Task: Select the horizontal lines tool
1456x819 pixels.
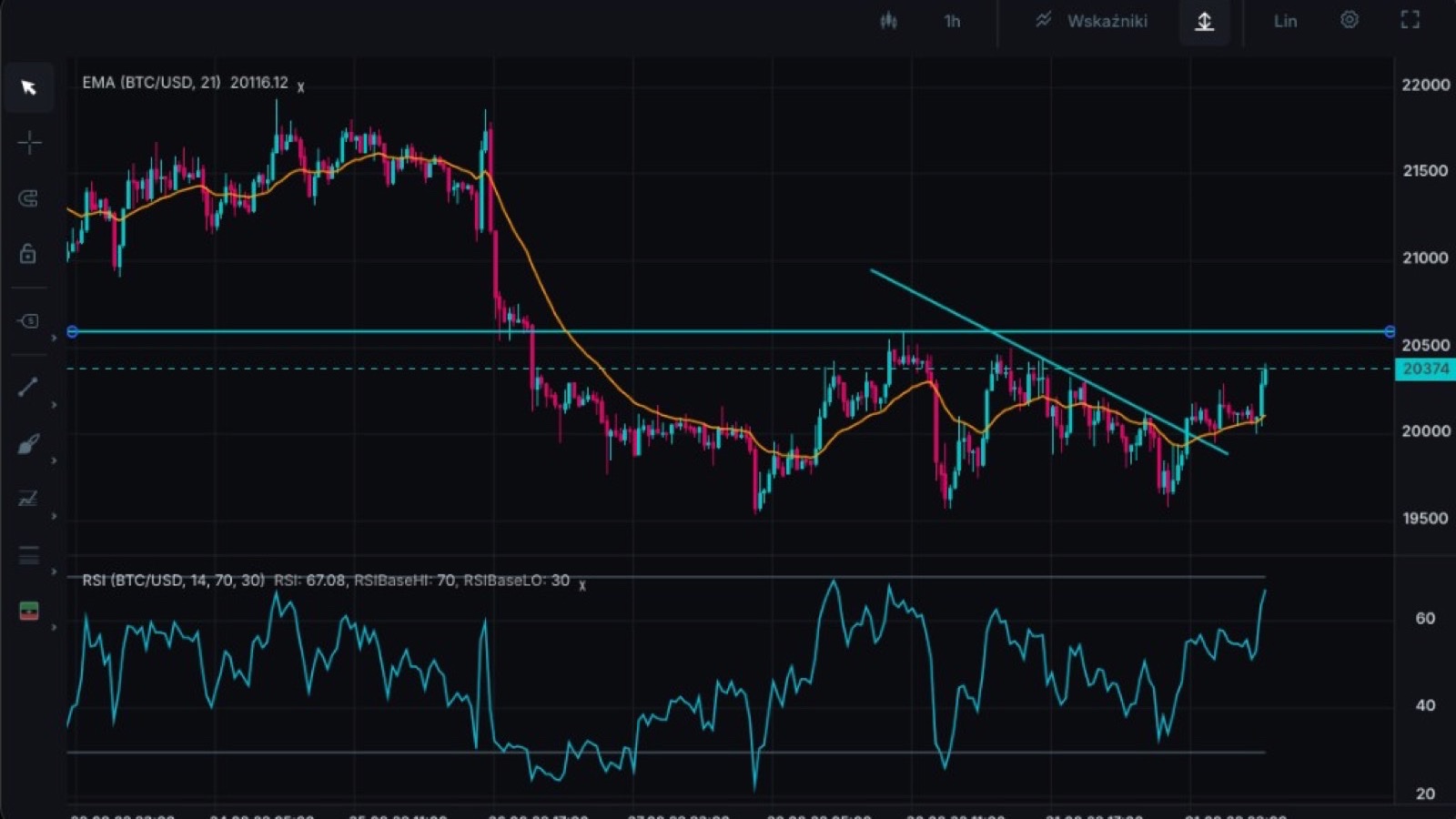Action: [28, 555]
